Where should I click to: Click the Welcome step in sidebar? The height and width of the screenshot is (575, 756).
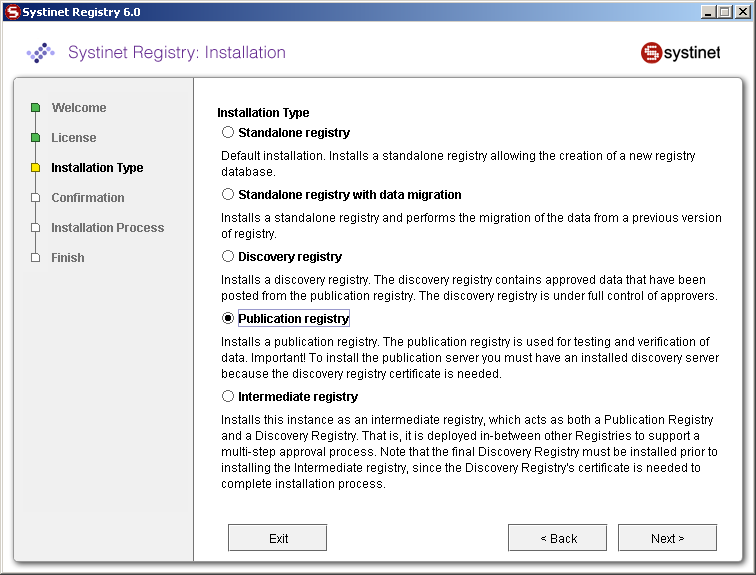(79, 107)
